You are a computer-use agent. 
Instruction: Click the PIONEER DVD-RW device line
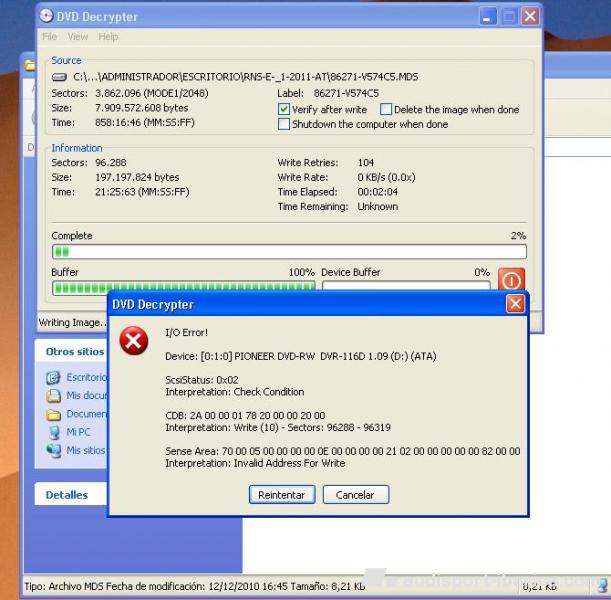click(x=301, y=356)
